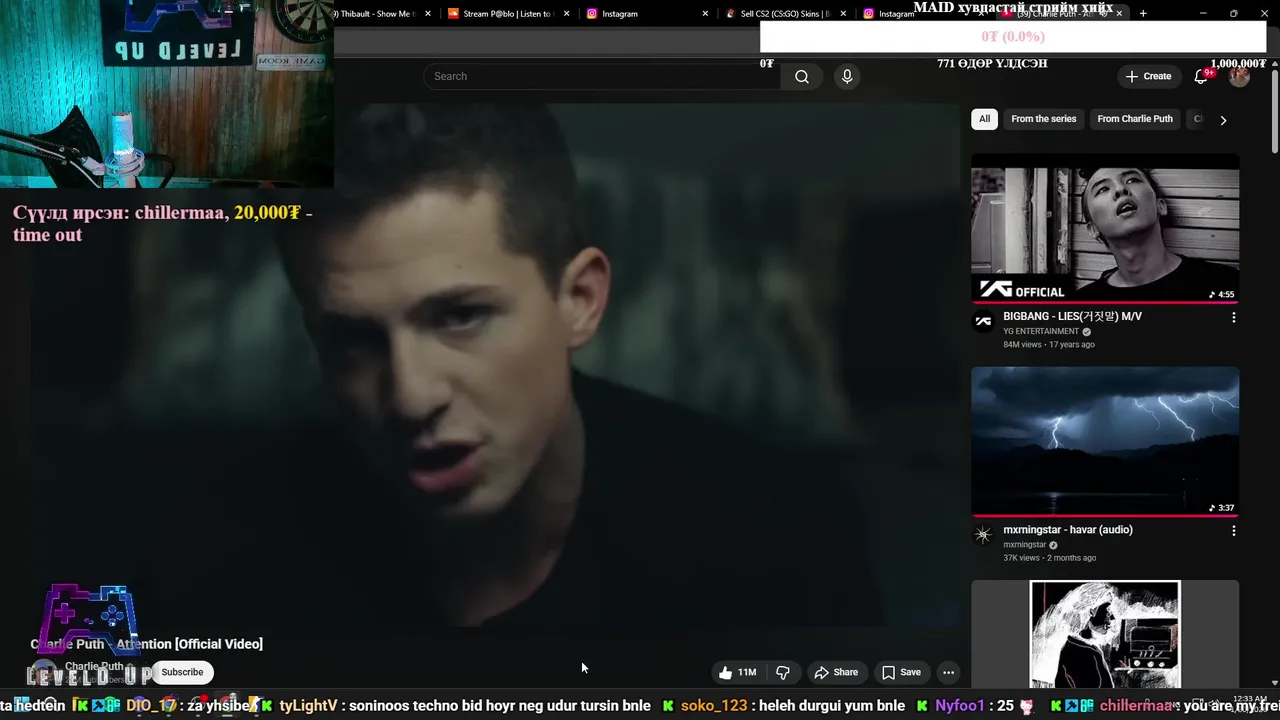This screenshot has width=1280, height=720.
Task: Open the black-and-white sketch thumbnail
Action: click(x=1105, y=634)
